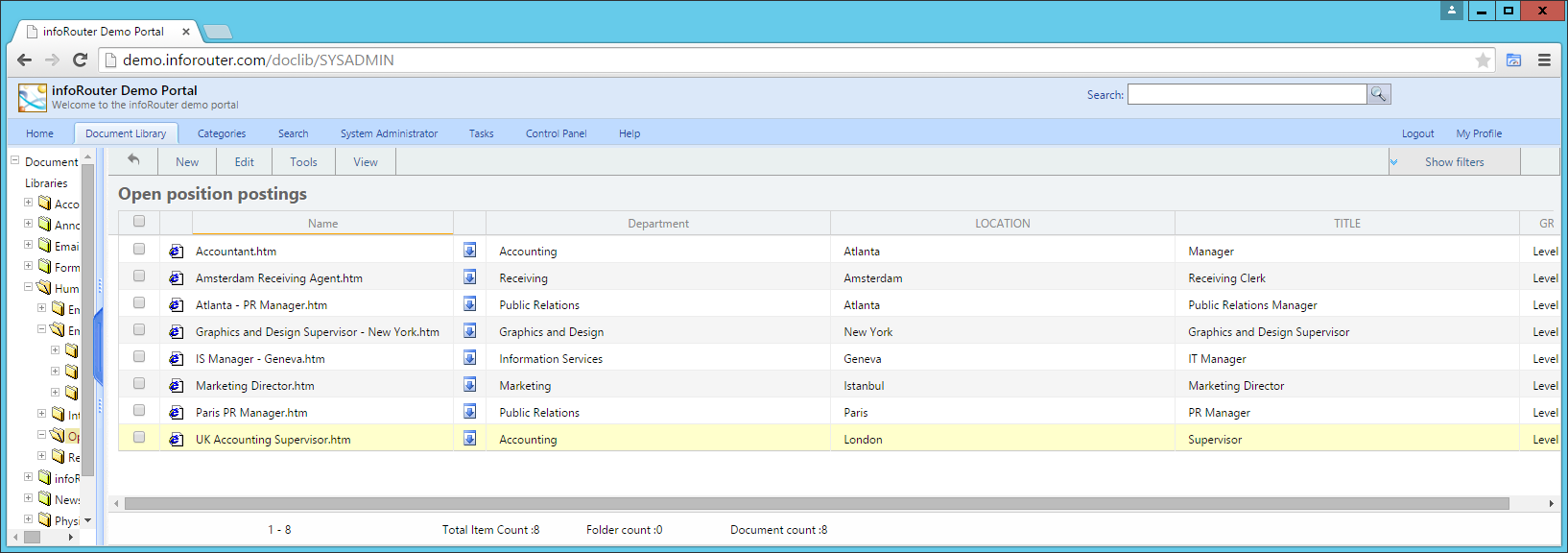Click the browser extension icon beside the star
This screenshot has width=1568, height=553.
click(x=1513, y=60)
